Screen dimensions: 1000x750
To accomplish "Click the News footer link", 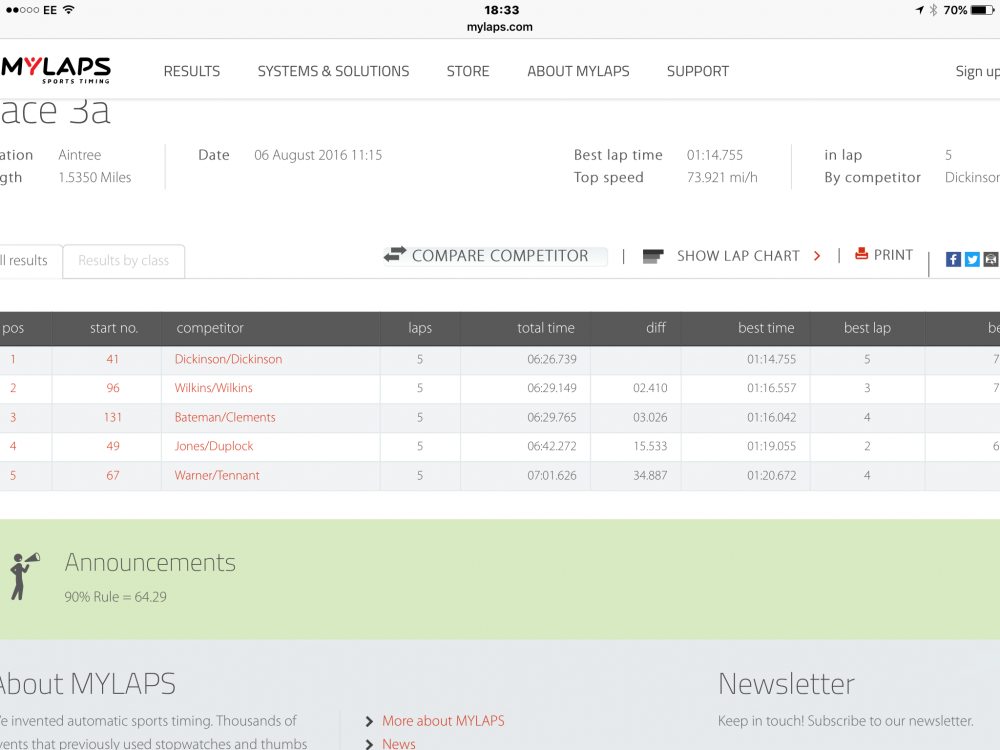I will tap(399, 744).
